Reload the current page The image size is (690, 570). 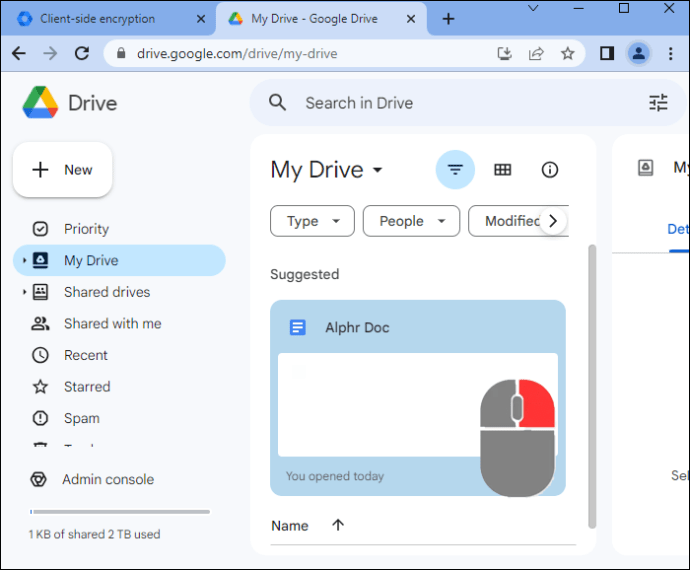click(82, 54)
